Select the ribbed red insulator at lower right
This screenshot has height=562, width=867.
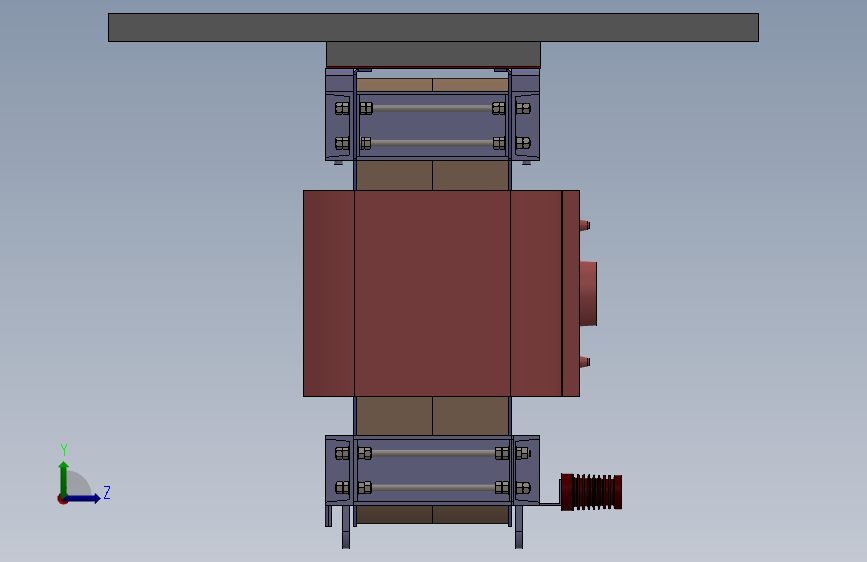coord(591,492)
